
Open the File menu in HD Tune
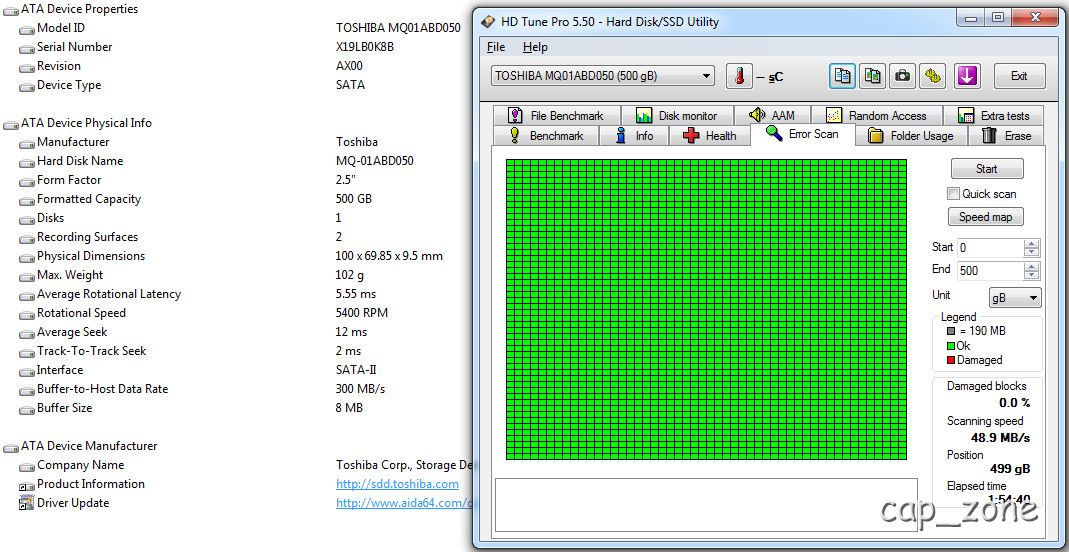496,47
